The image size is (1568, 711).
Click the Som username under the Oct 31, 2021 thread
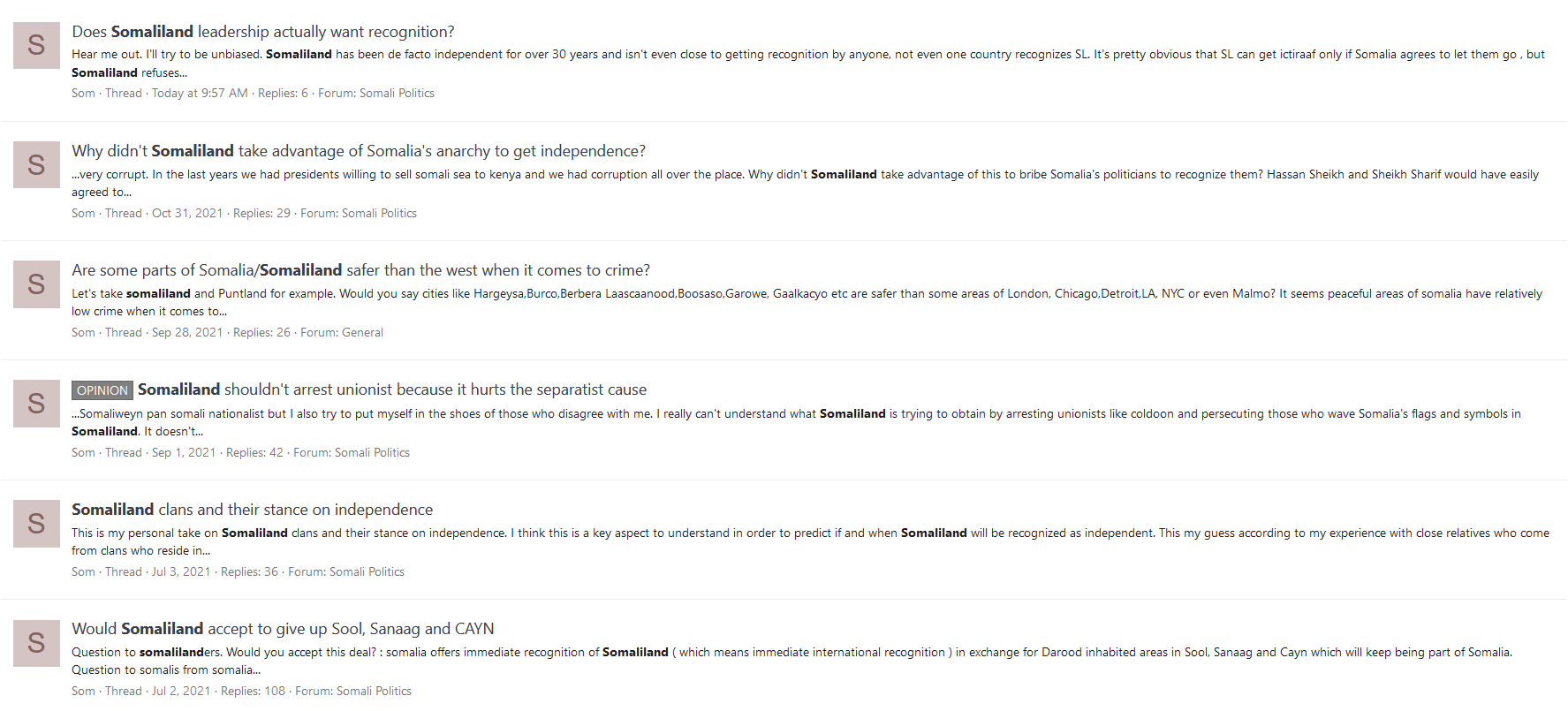pyautogui.click(x=83, y=214)
